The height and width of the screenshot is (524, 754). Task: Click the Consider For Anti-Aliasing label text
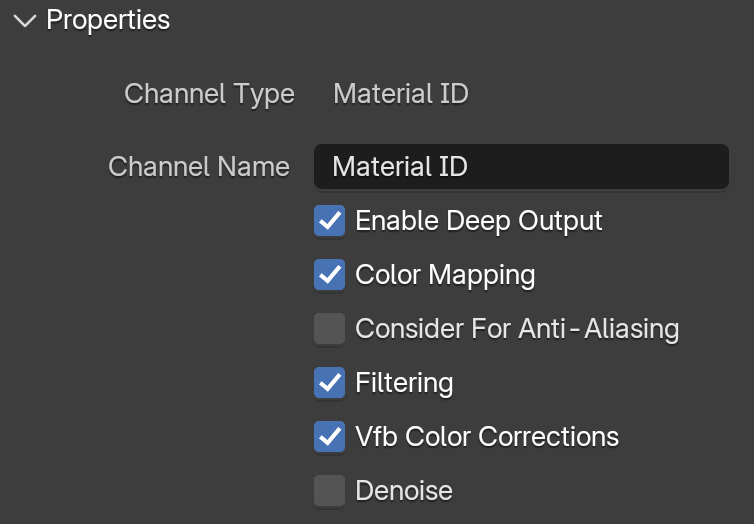[517, 329]
